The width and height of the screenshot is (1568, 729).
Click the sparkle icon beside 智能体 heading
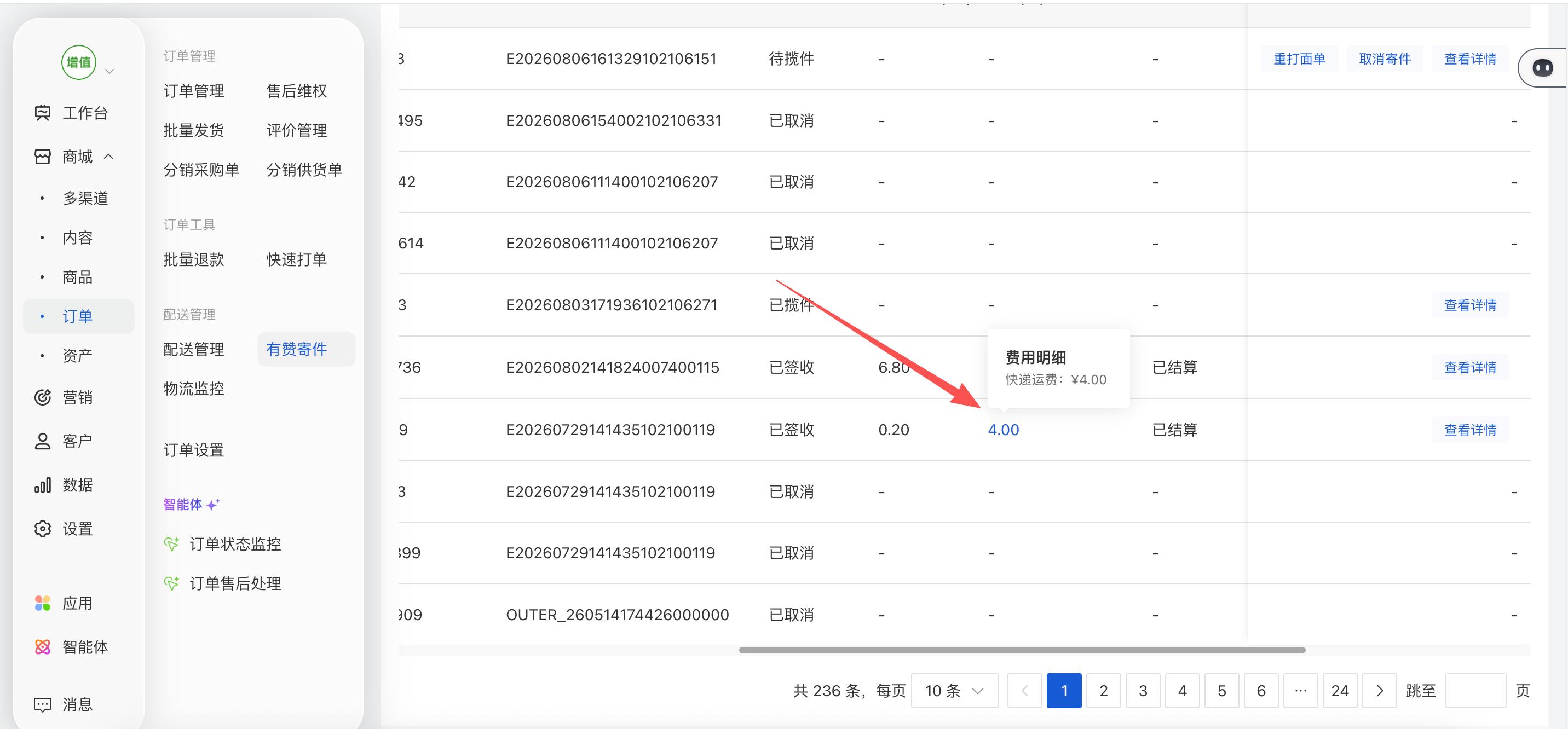click(213, 504)
